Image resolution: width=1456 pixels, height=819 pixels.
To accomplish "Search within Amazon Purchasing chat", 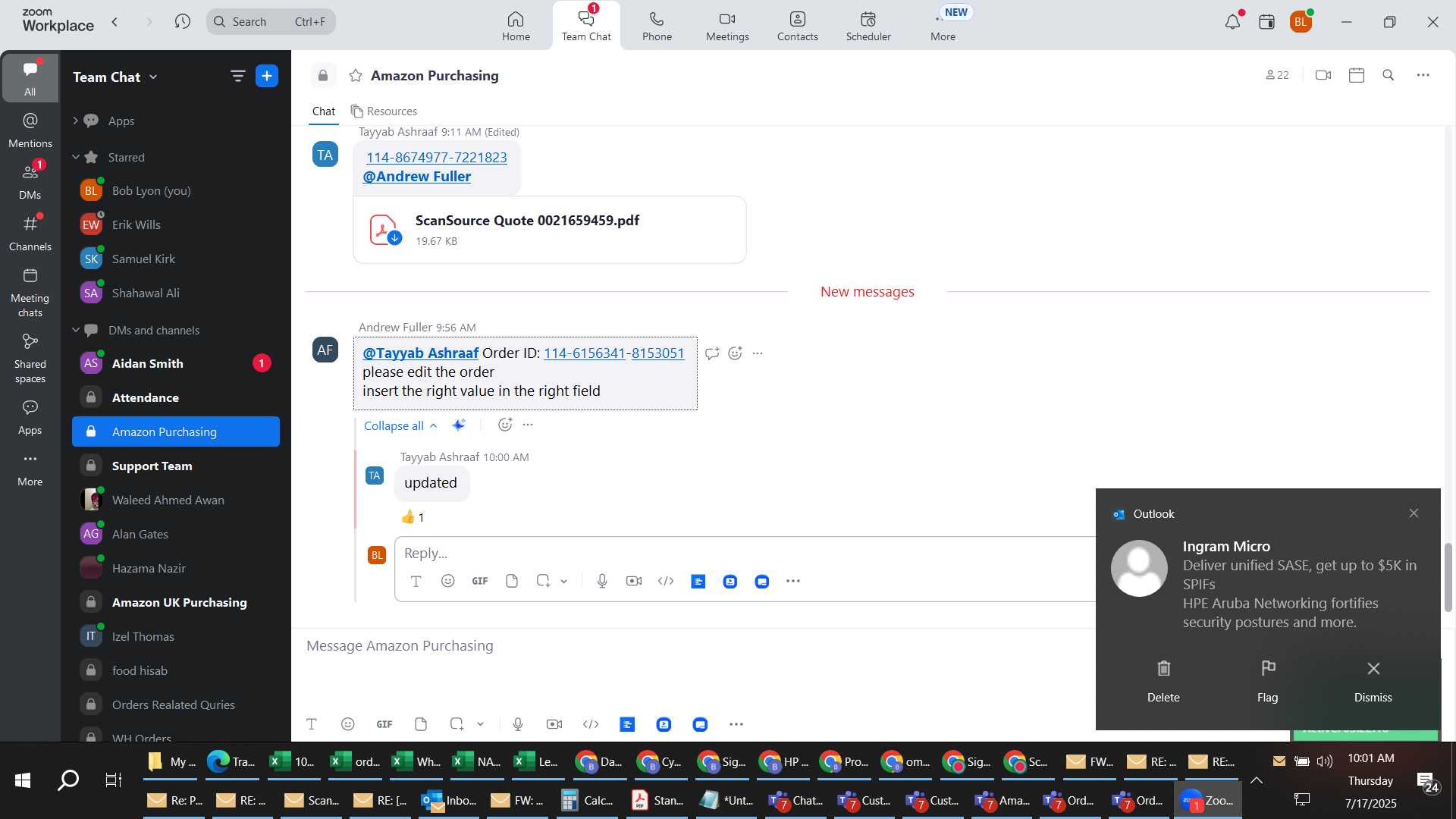I will (1389, 75).
